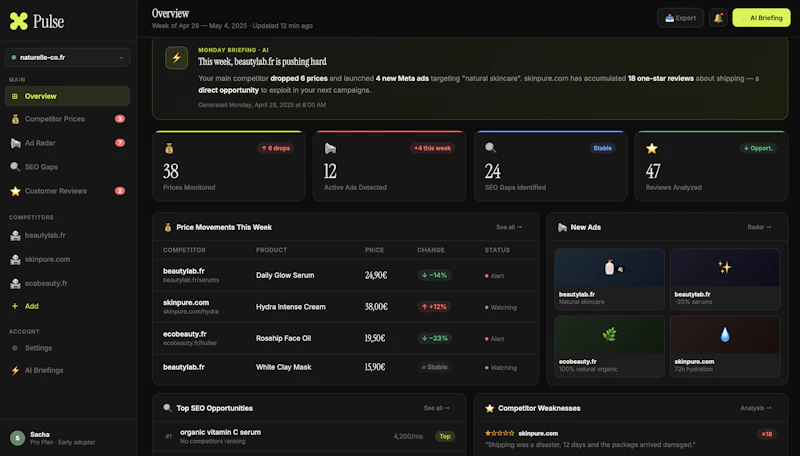Open skinpure.com competitor in sidebar
This screenshot has width=800, height=456.
pyautogui.click(x=67, y=259)
